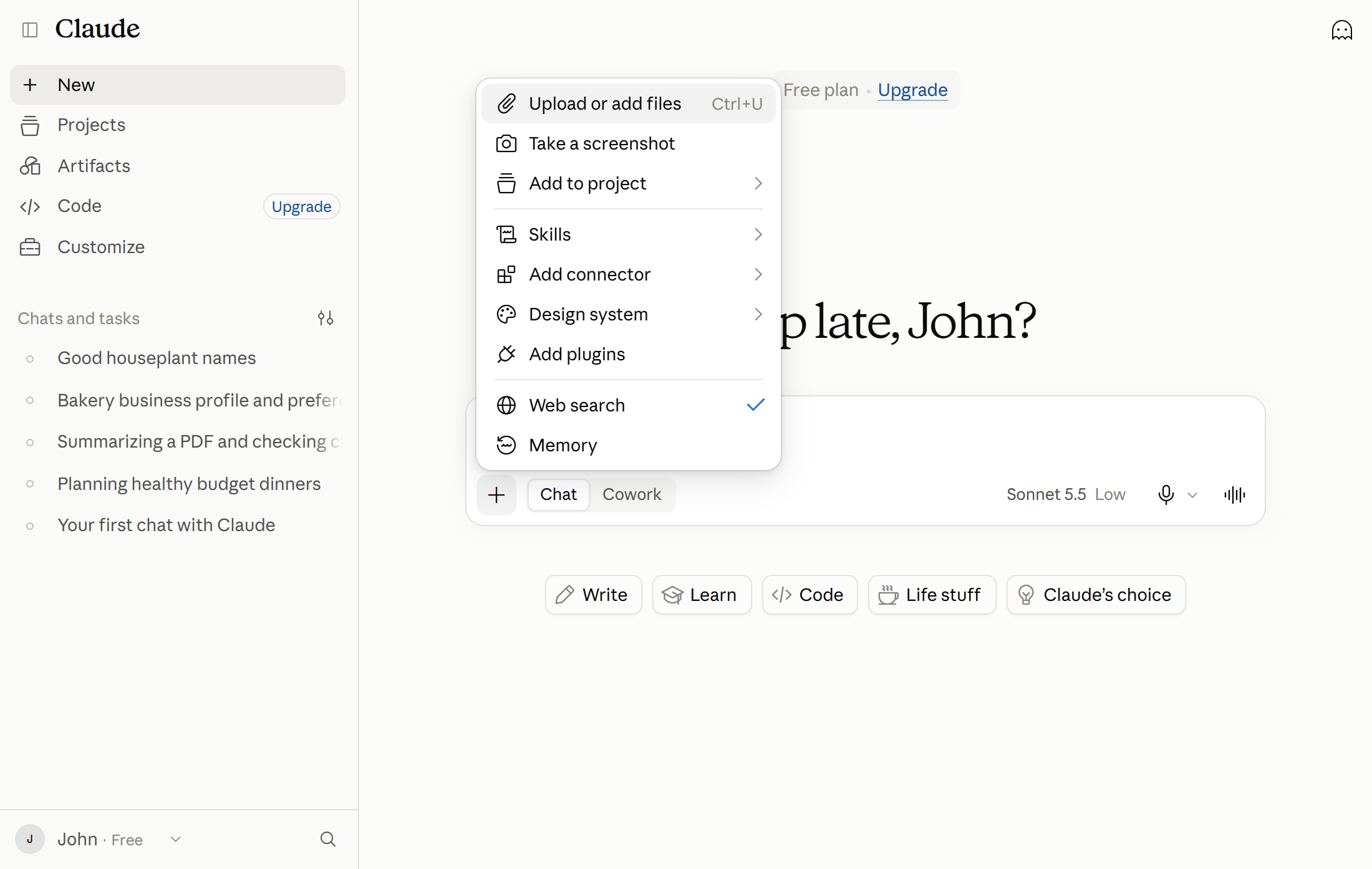This screenshot has width=1372, height=869.
Task: Click the Write suggestion chip
Action: click(x=593, y=595)
